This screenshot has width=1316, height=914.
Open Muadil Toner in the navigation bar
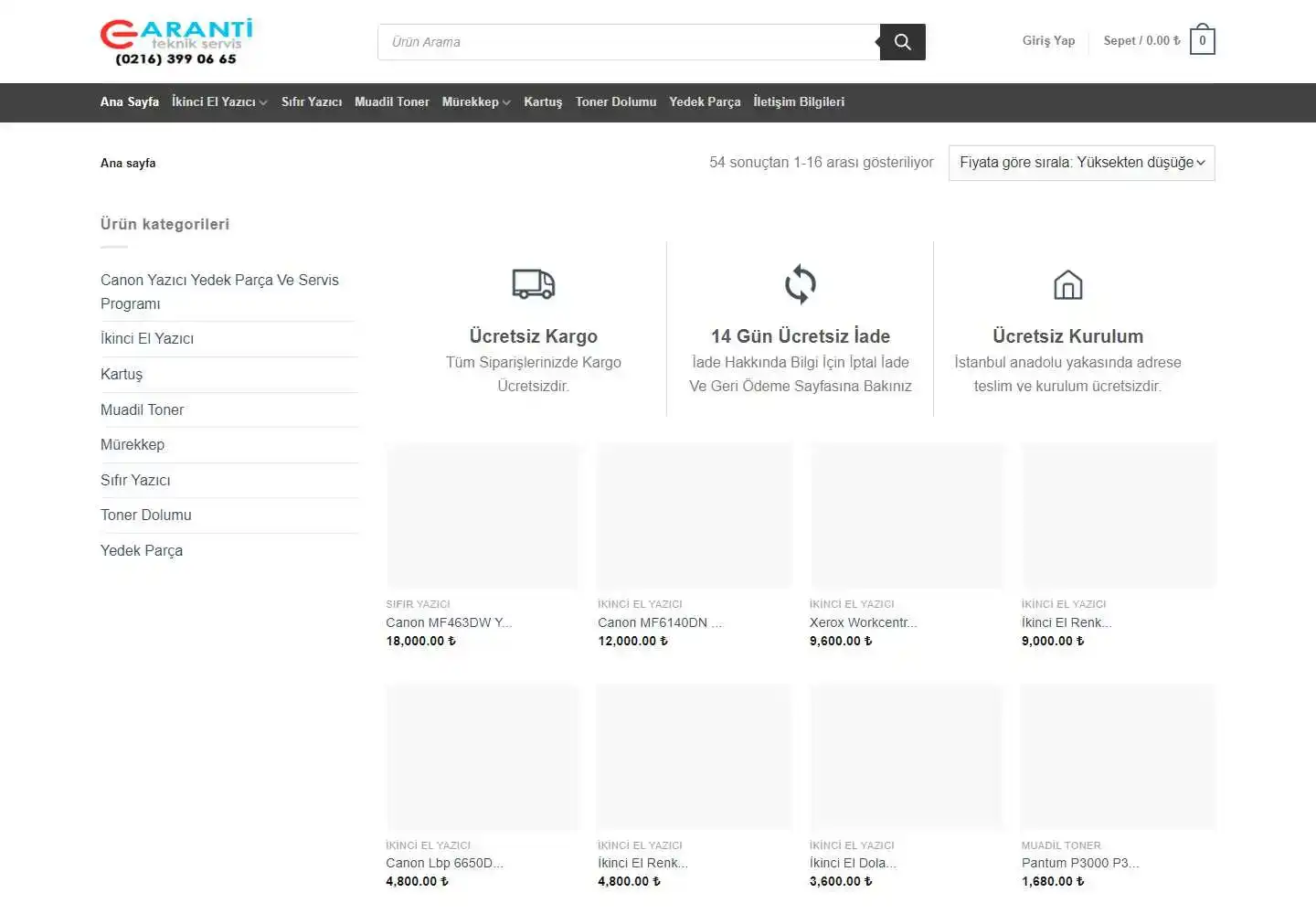tap(392, 101)
